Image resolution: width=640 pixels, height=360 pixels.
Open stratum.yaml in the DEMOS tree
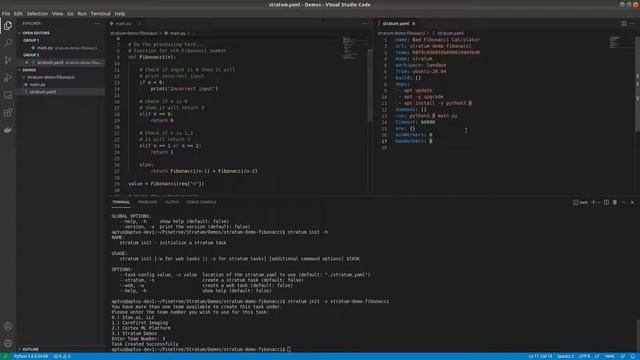[x=43, y=92]
